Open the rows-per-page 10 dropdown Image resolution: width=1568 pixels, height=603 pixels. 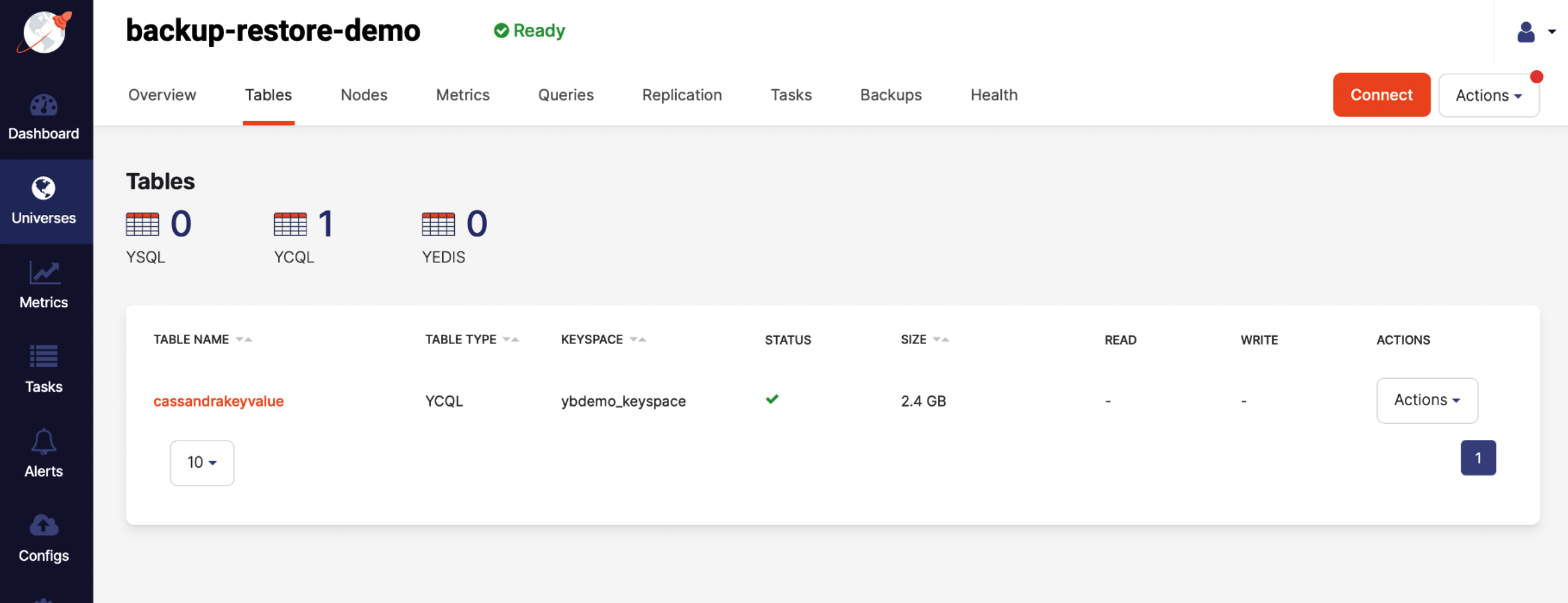pos(202,462)
